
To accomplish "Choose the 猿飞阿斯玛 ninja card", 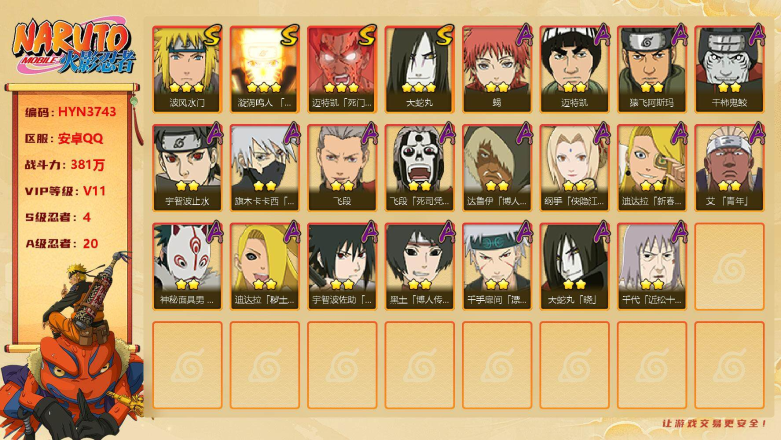I will pos(651,69).
